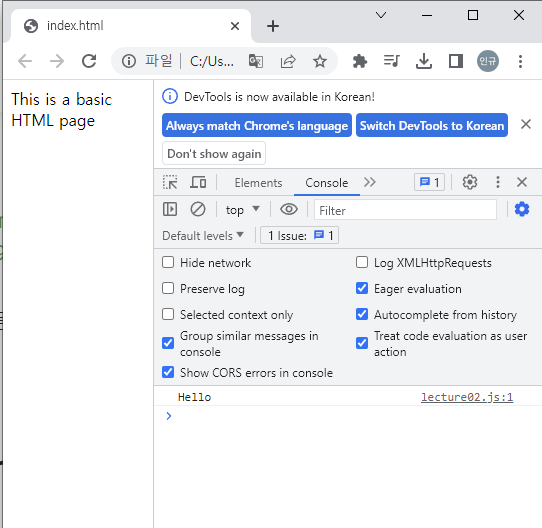Uncheck Group similar messages in console
Viewport: 542px width, 528px height.
(168, 343)
